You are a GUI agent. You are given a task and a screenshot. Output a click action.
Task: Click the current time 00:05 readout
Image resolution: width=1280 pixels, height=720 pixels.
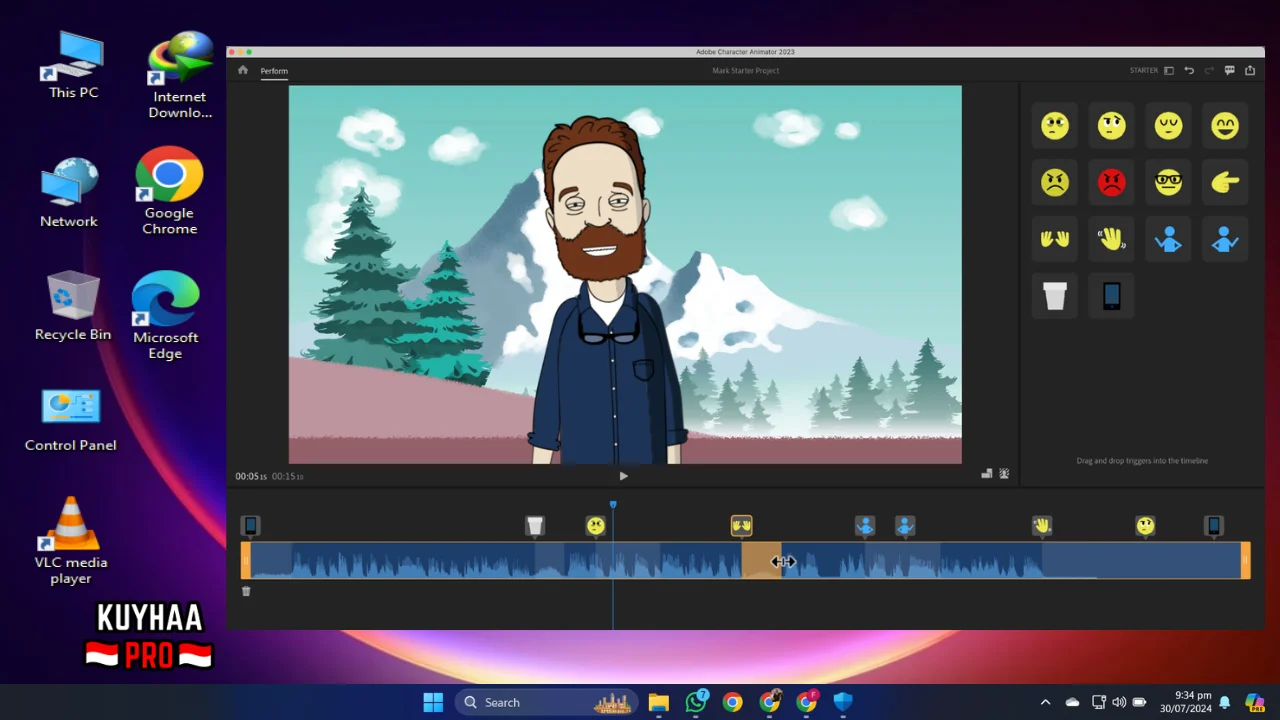point(251,476)
